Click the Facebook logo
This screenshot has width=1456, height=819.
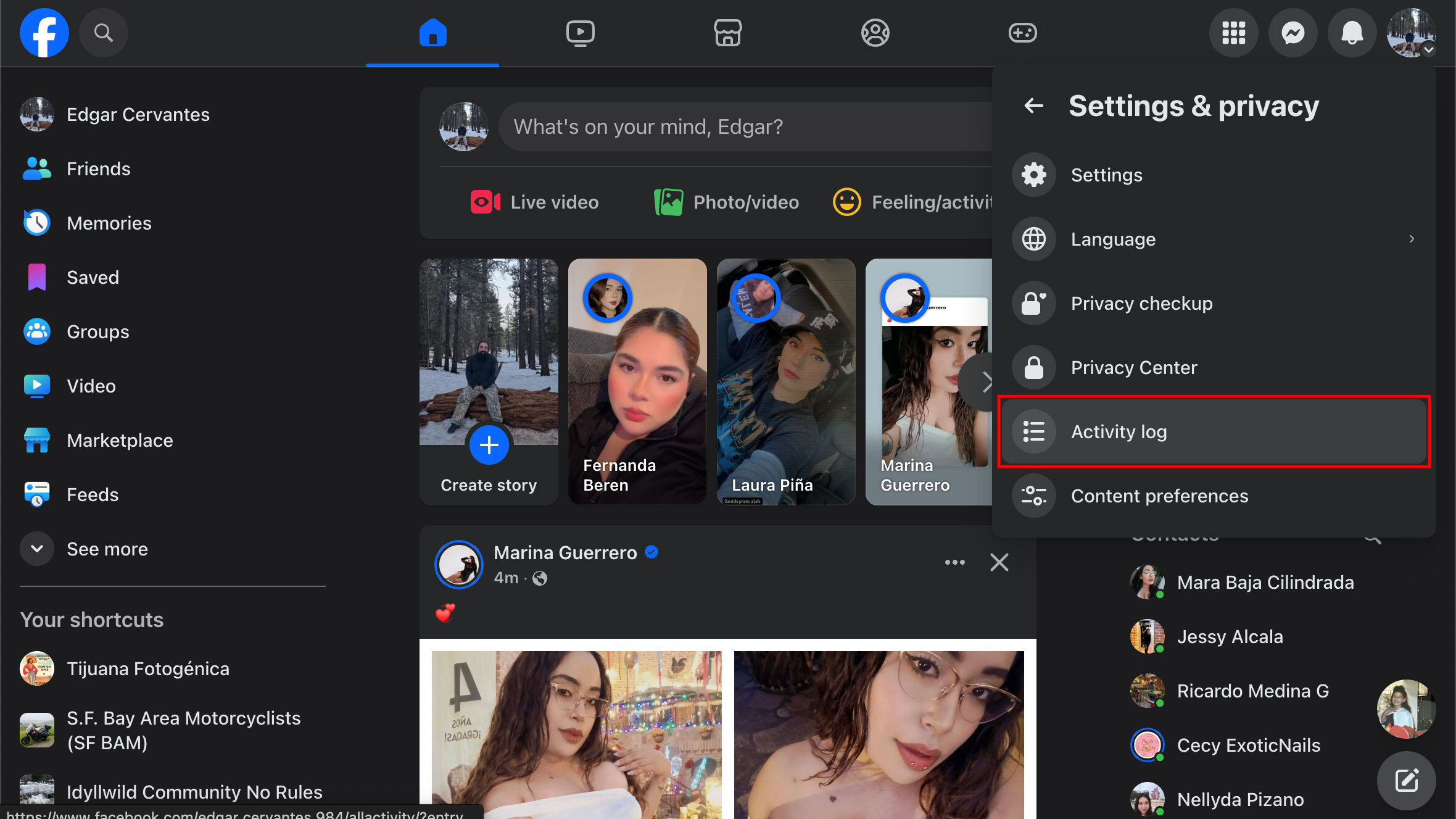click(44, 33)
